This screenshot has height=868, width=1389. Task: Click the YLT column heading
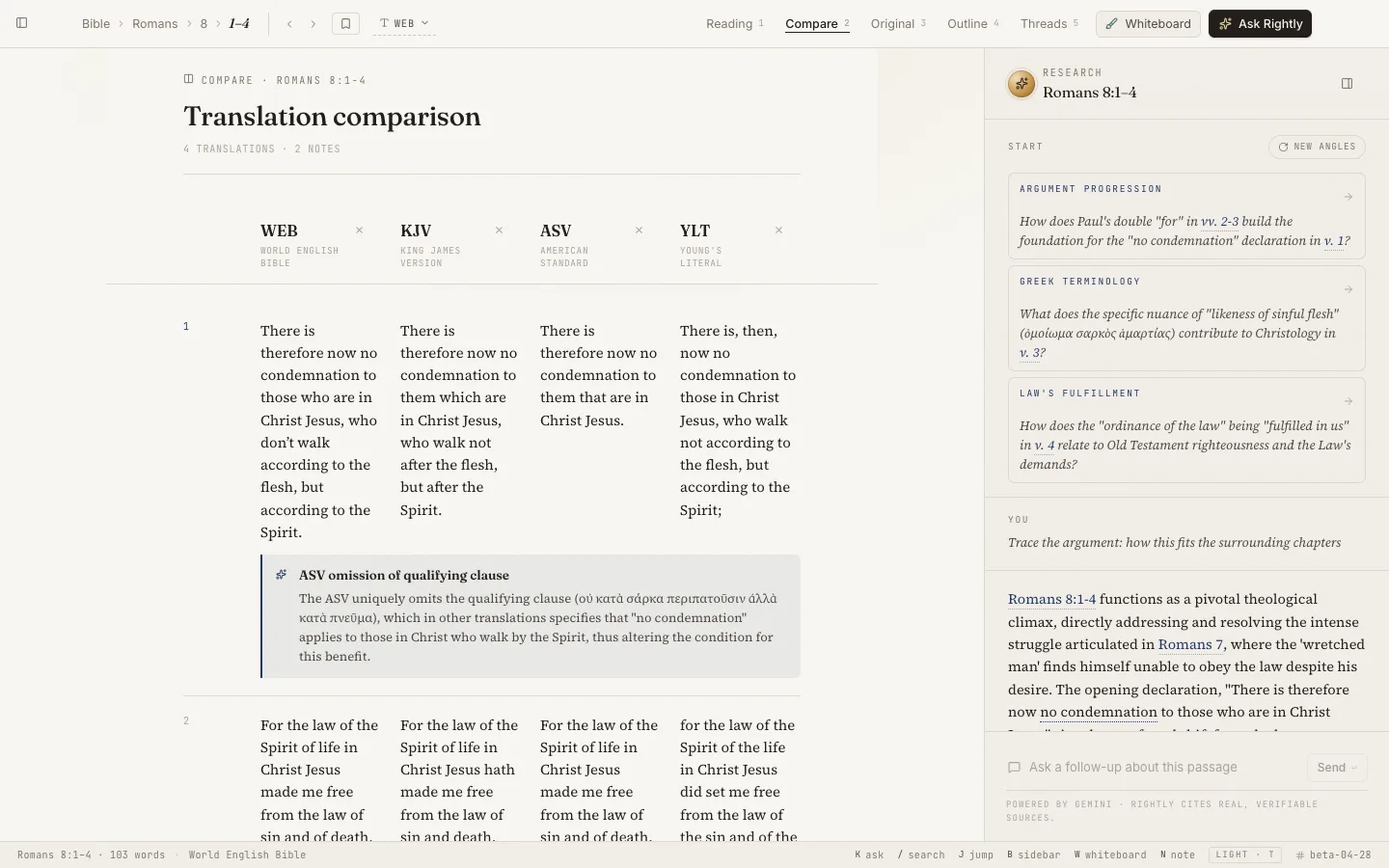[694, 231]
